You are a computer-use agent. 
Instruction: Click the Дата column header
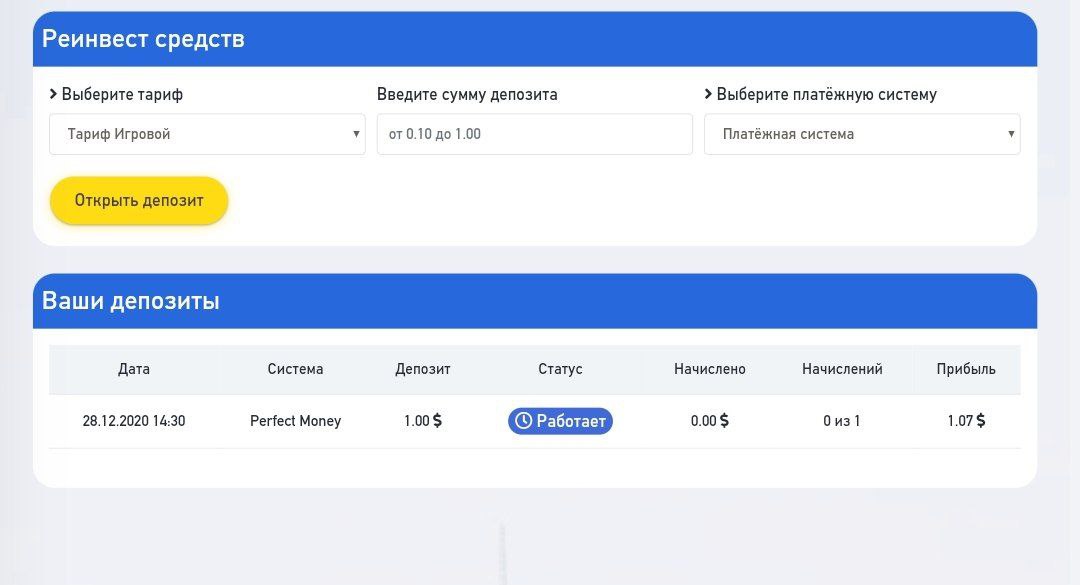134,369
